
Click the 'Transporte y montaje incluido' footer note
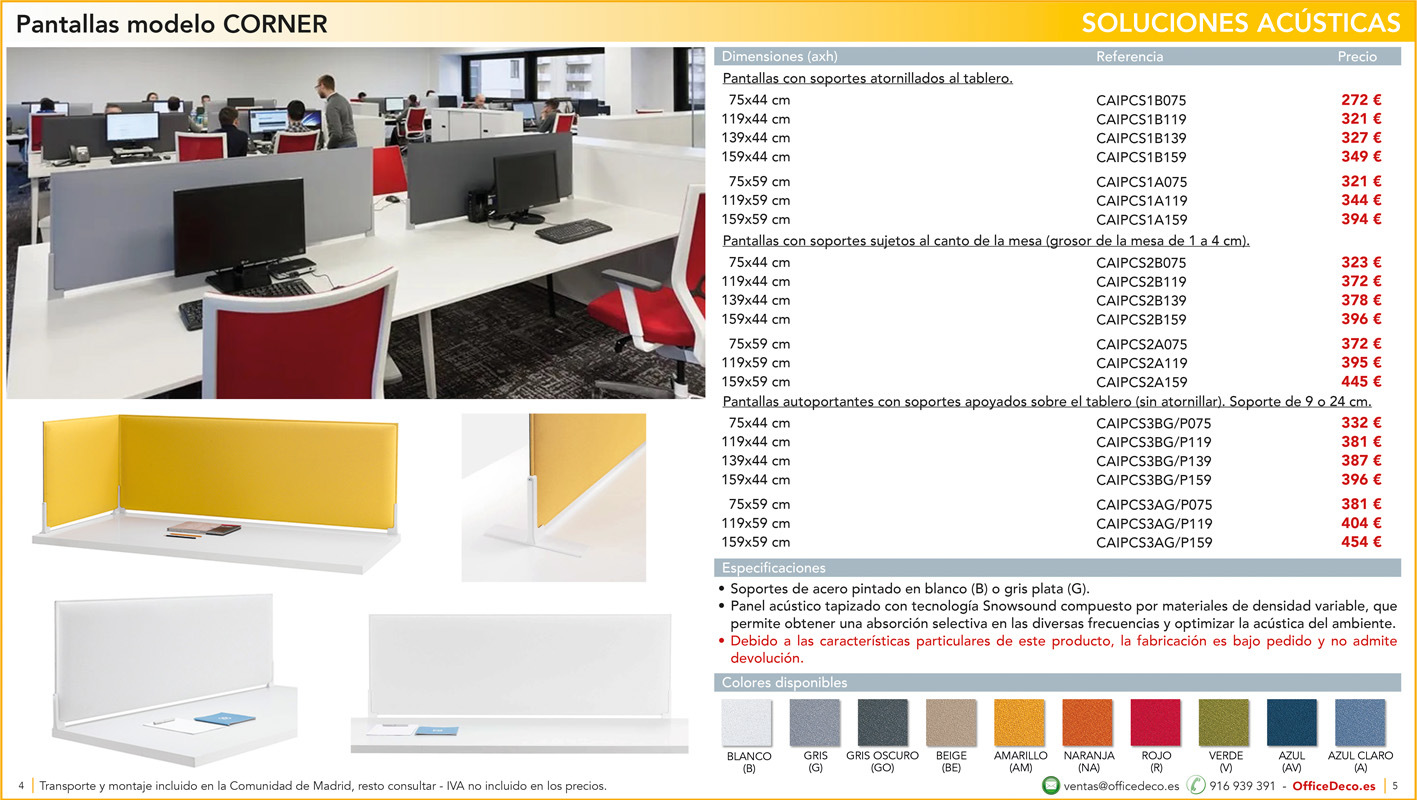point(323,786)
